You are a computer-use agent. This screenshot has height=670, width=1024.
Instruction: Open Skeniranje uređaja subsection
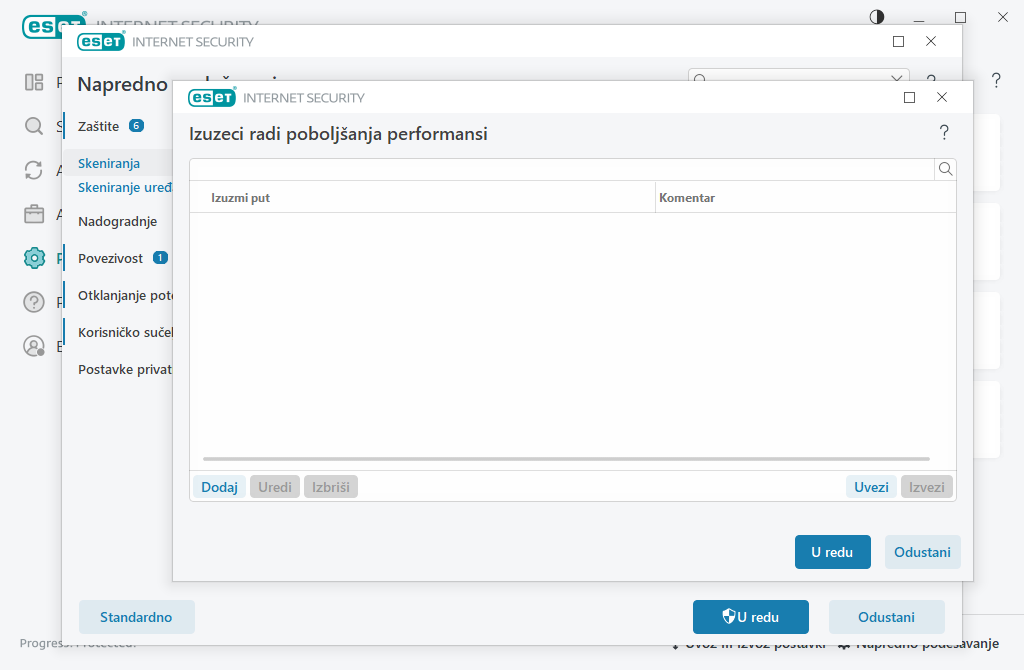125,187
